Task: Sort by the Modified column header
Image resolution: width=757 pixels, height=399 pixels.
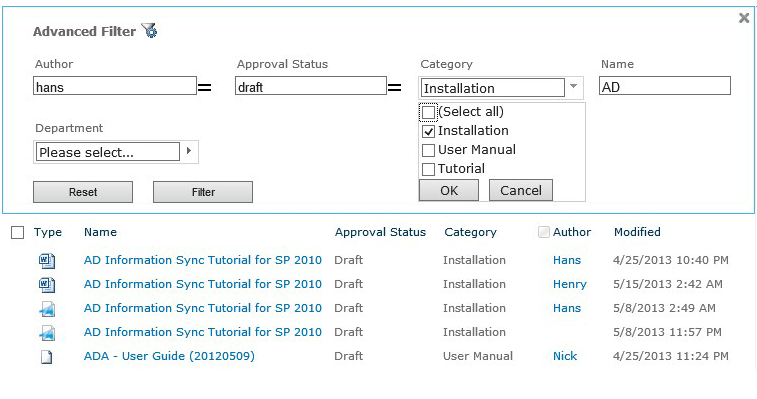Action: coord(637,232)
